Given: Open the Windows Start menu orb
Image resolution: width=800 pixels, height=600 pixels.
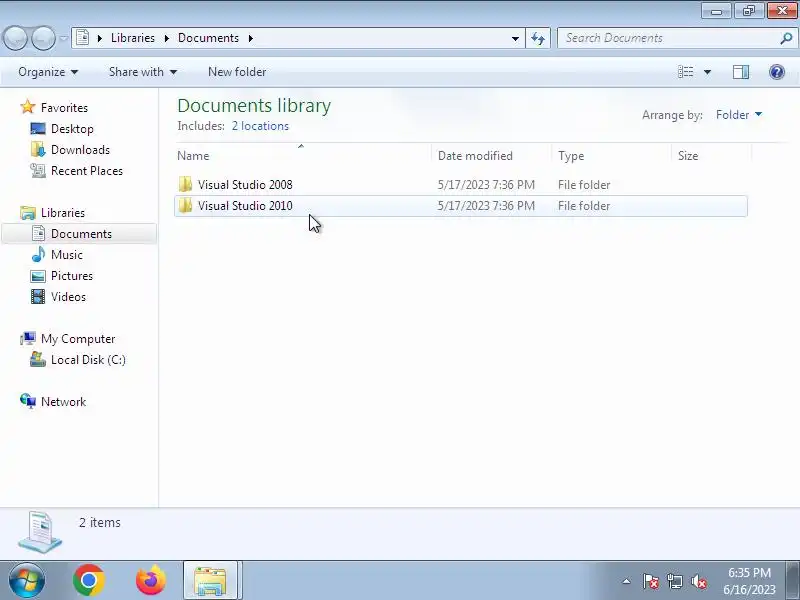Looking at the screenshot, I should click(x=27, y=580).
